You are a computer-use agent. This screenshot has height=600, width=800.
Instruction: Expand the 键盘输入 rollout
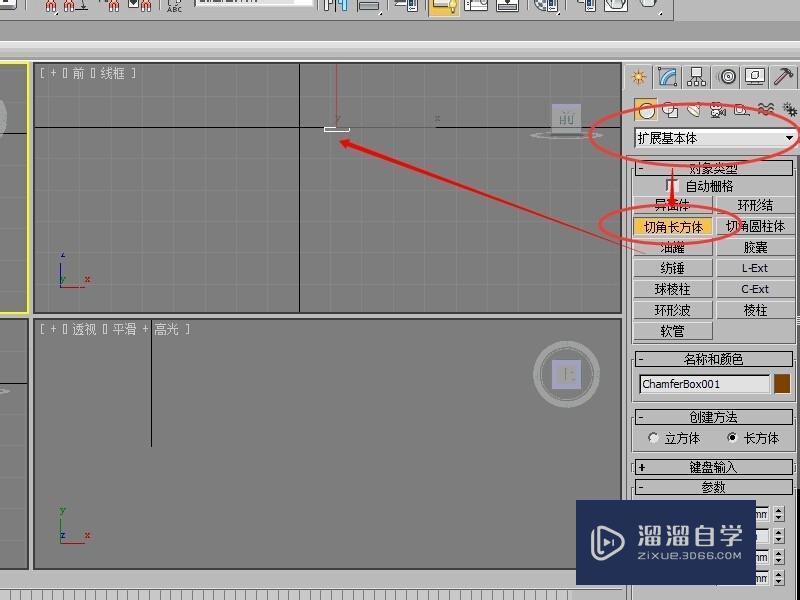[x=714, y=467]
